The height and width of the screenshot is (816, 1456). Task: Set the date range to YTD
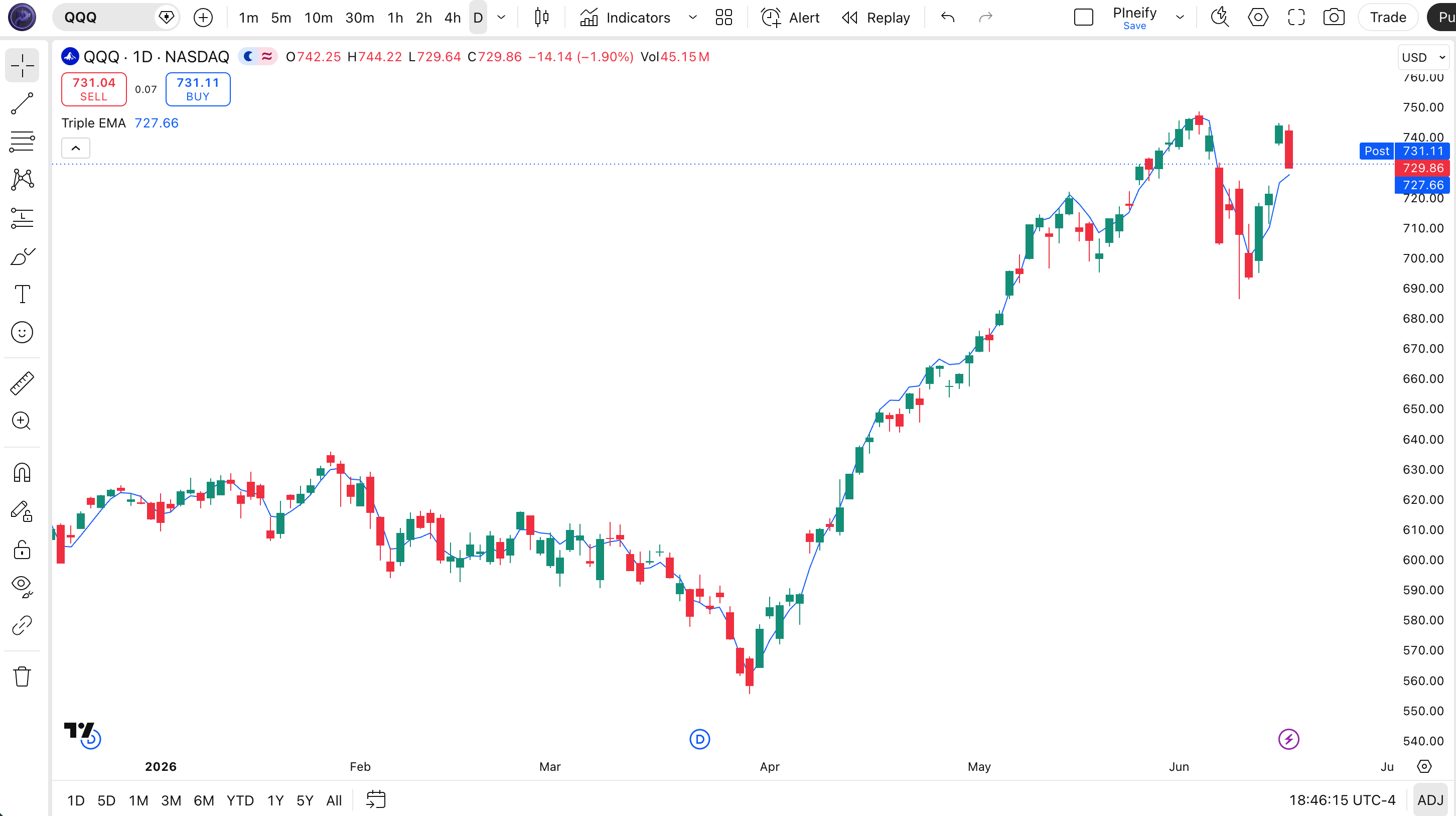pos(240,800)
